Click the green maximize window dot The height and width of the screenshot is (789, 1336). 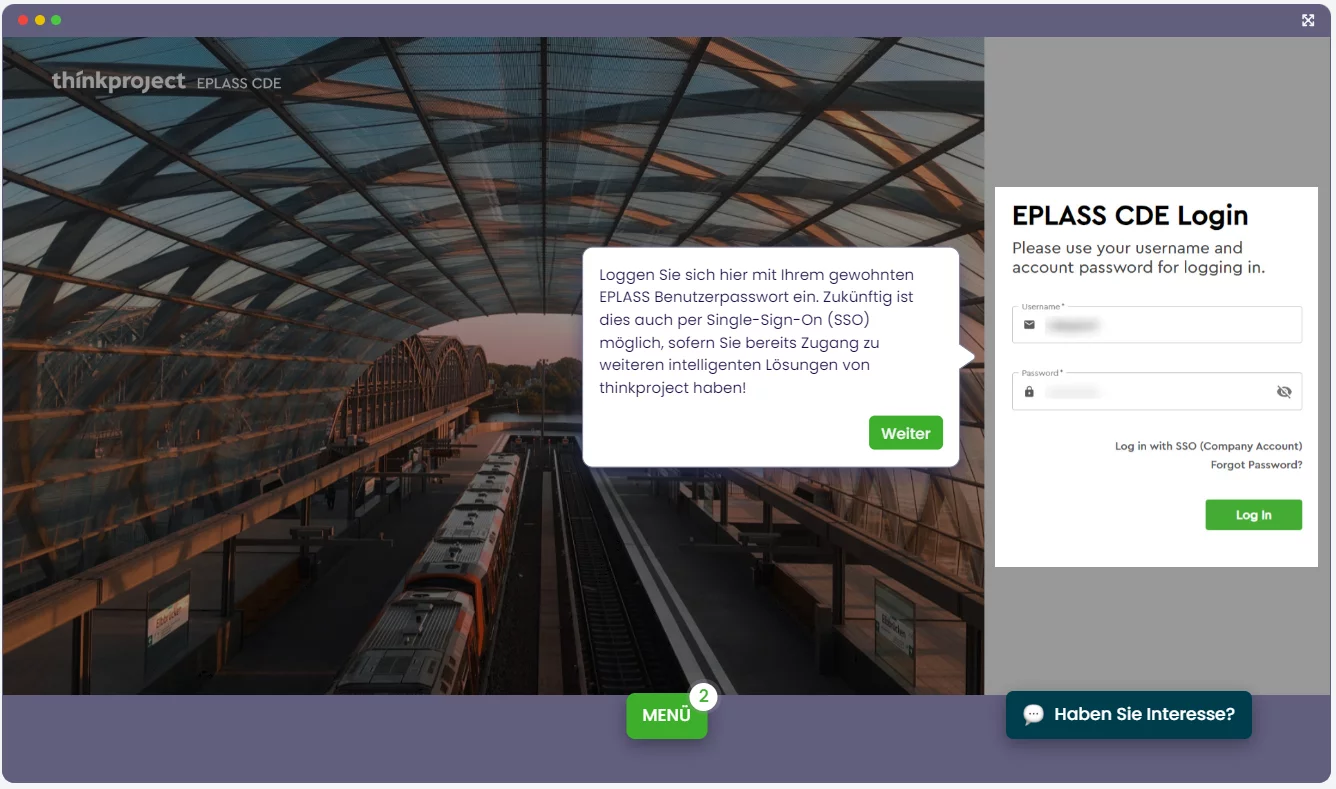[56, 20]
